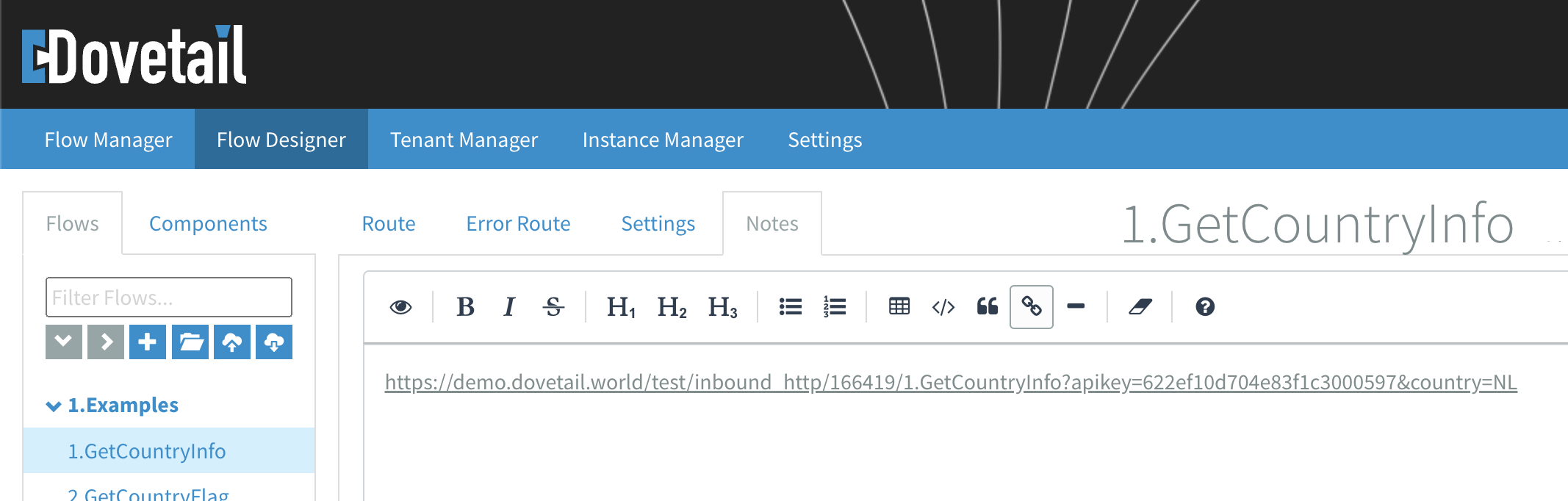Insert a table in the notes
The height and width of the screenshot is (501, 1568).
coord(899,306)
